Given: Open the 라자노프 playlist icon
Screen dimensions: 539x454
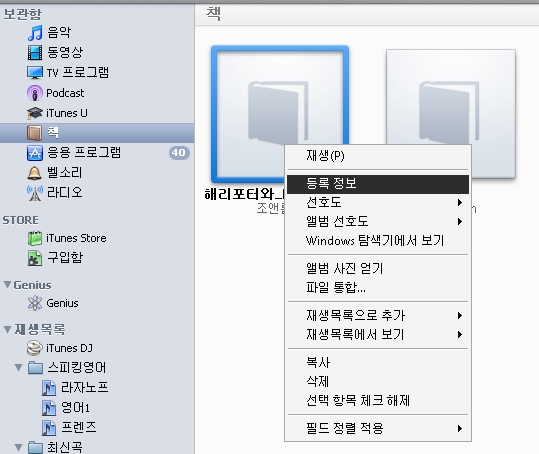Looking at the screenshot, I should (x=49, y=388).
